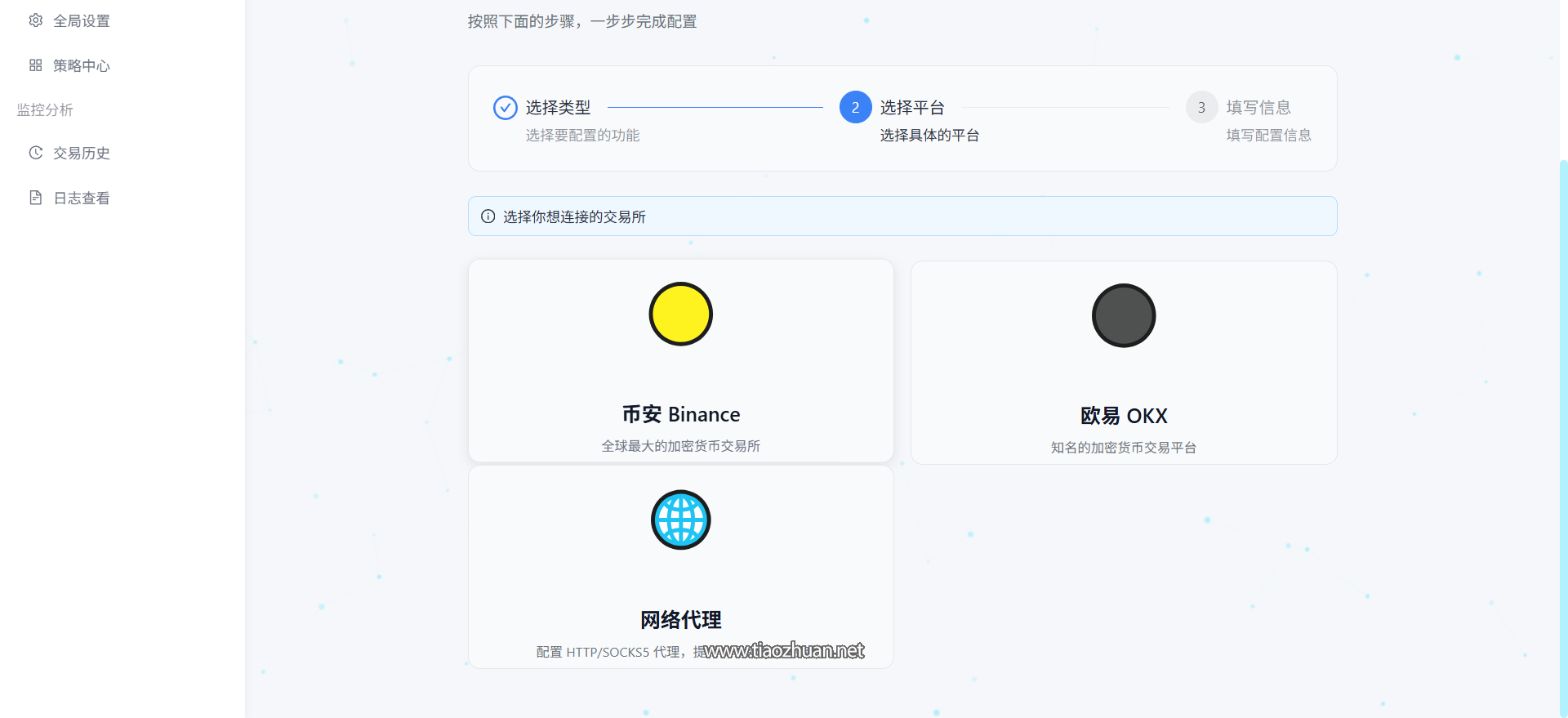Screen dimensions: 1568x718
Task: Click the step 2 number circle
Action: (855, 108)
